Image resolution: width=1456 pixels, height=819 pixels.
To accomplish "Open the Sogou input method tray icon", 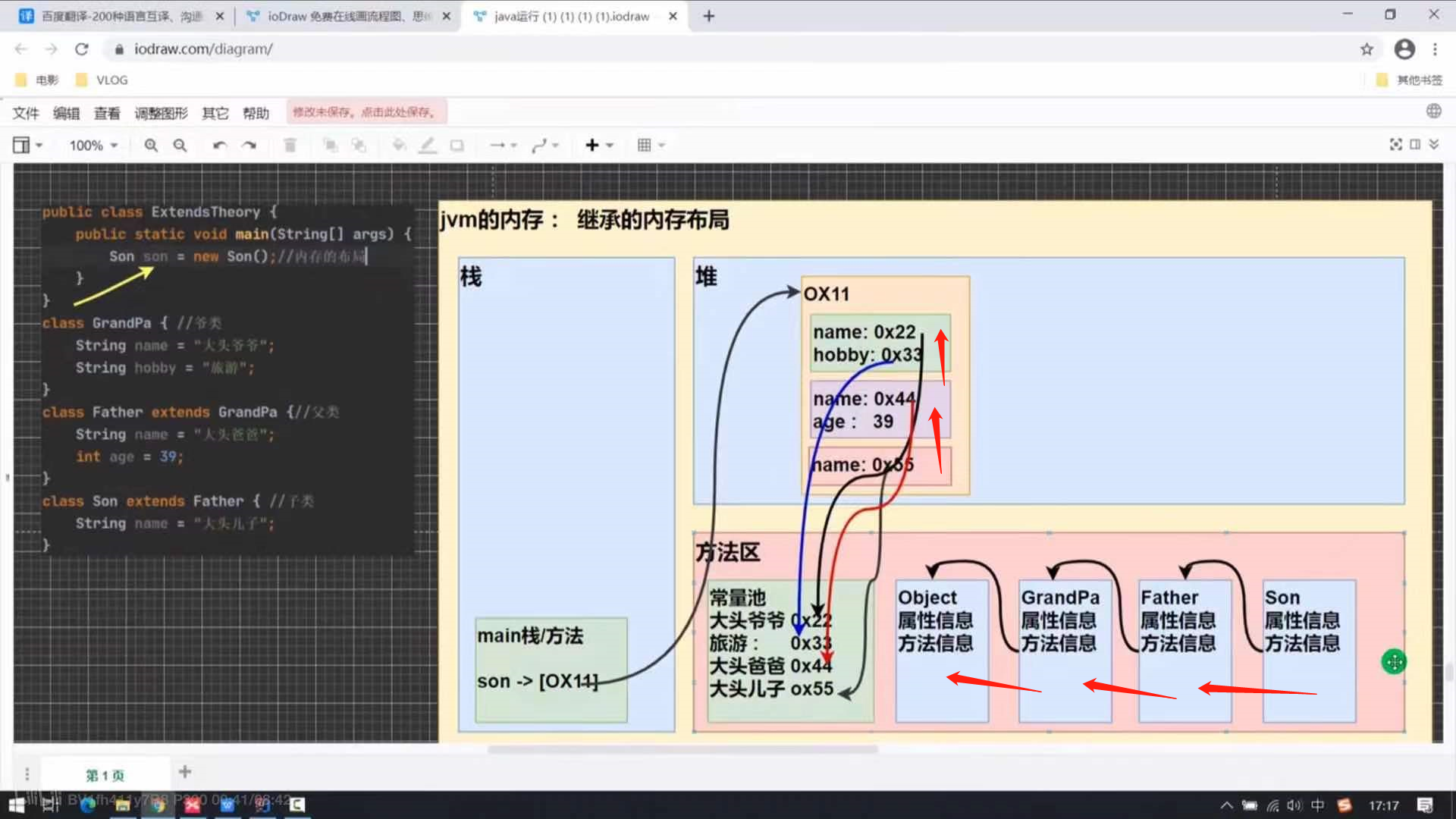I will pos(1345,805).
